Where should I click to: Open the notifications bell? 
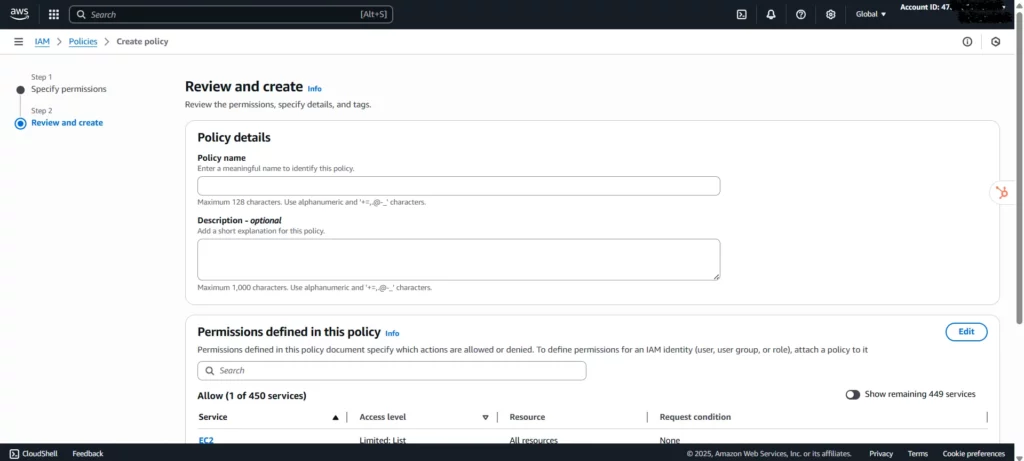pos(771,14)
